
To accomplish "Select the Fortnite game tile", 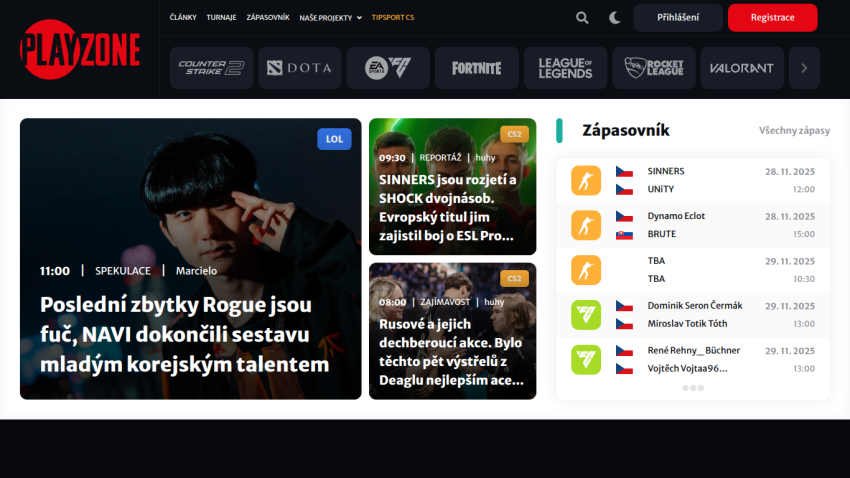I will (x=477, y=68).
